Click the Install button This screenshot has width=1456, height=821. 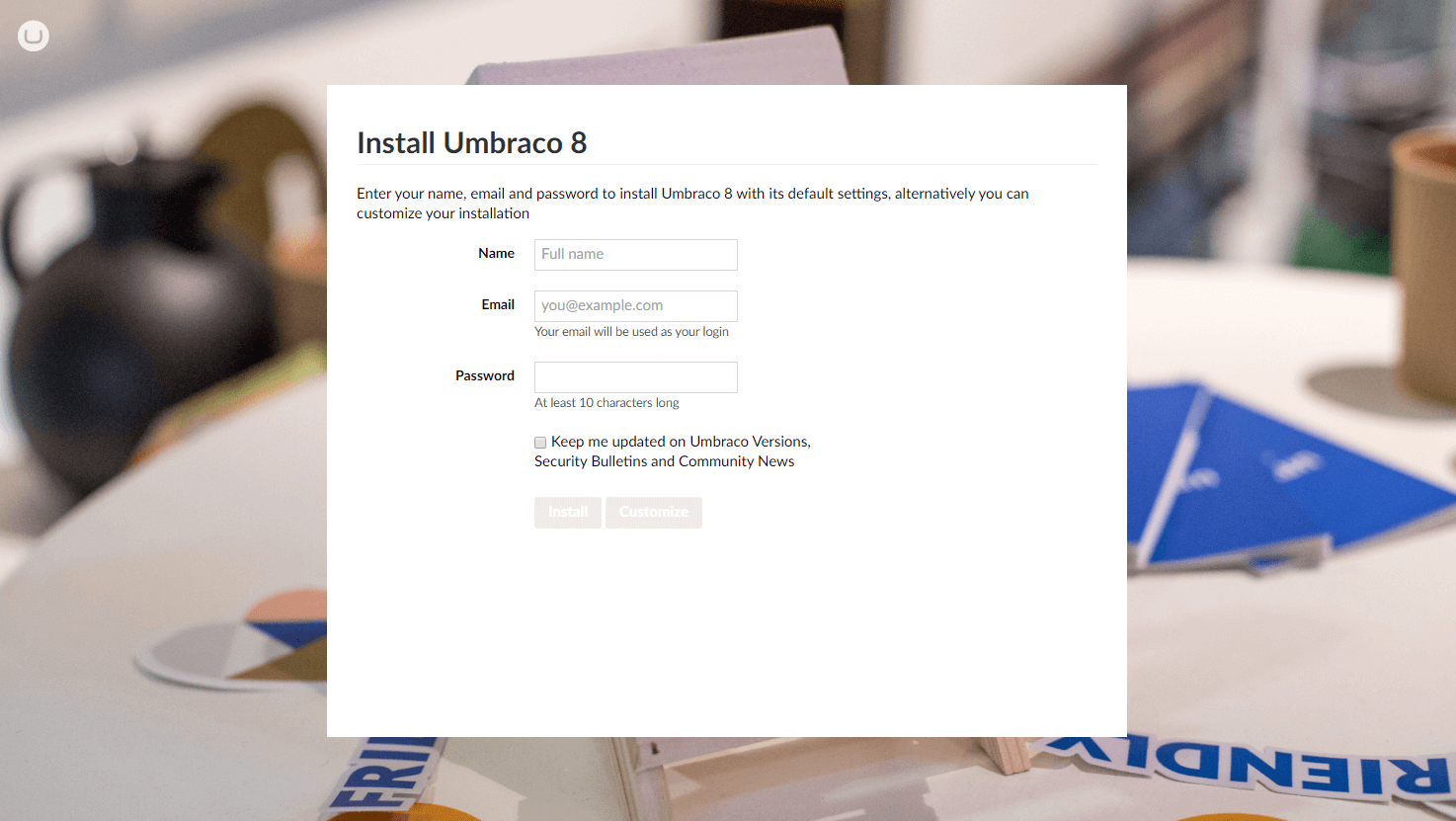pos(568,513)
